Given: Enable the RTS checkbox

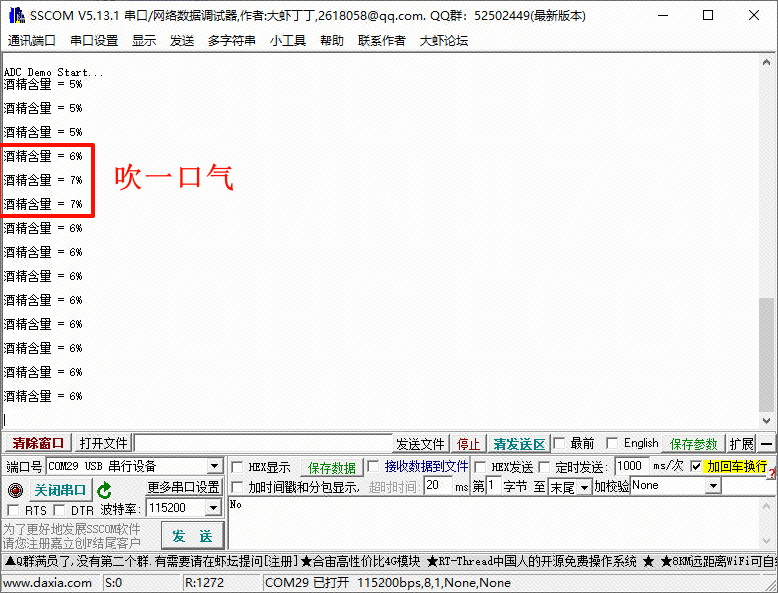Looking at the screenshot, I should (13, 510).
